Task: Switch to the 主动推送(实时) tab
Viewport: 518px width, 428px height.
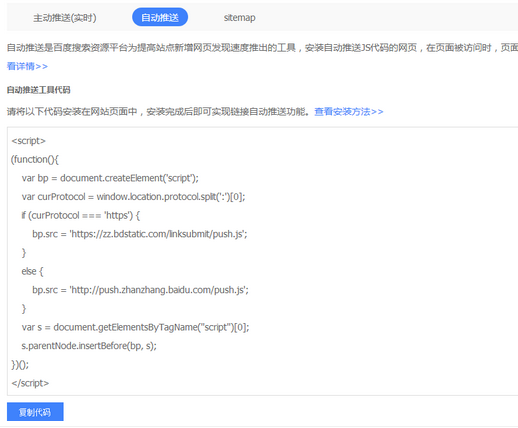Action: click(65, 18)
